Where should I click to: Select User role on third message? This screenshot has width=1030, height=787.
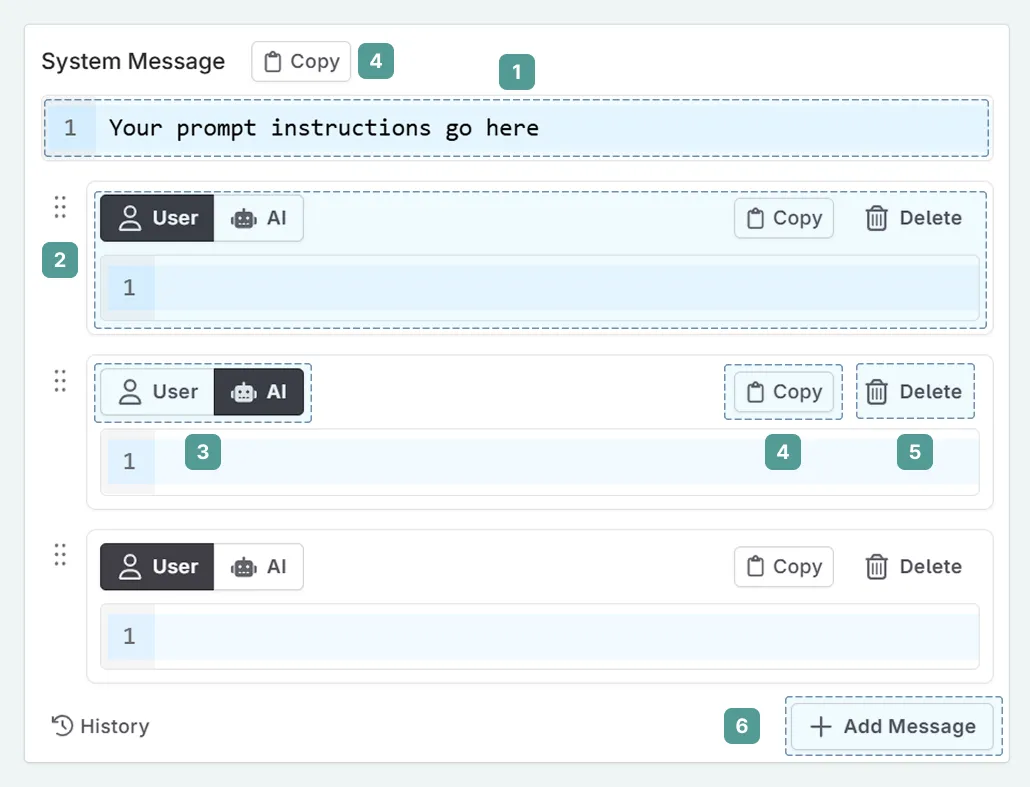coord(157,567)
